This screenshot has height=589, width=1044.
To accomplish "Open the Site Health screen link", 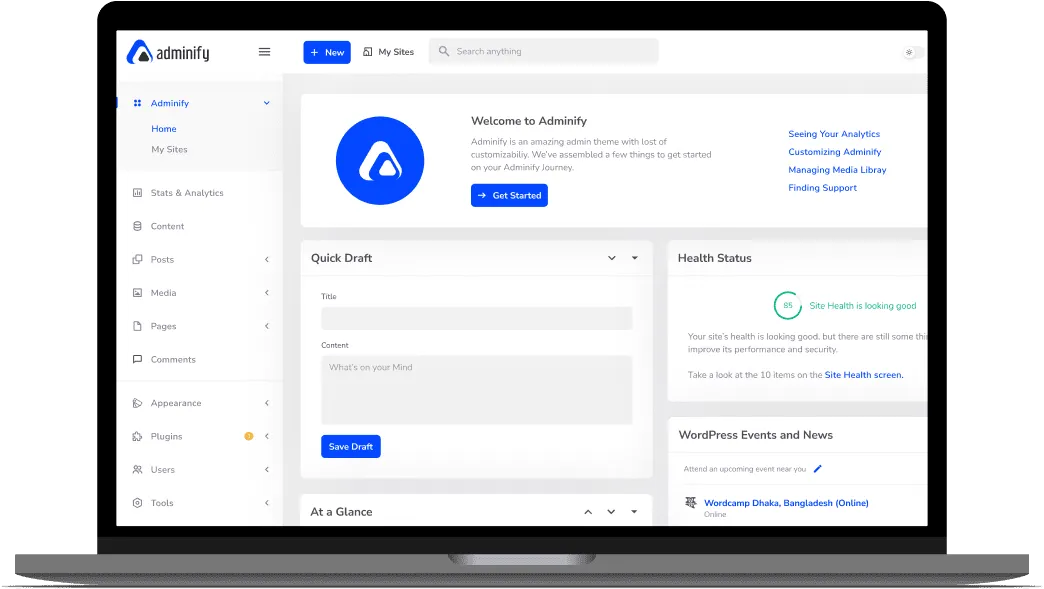I will (864, 375).
